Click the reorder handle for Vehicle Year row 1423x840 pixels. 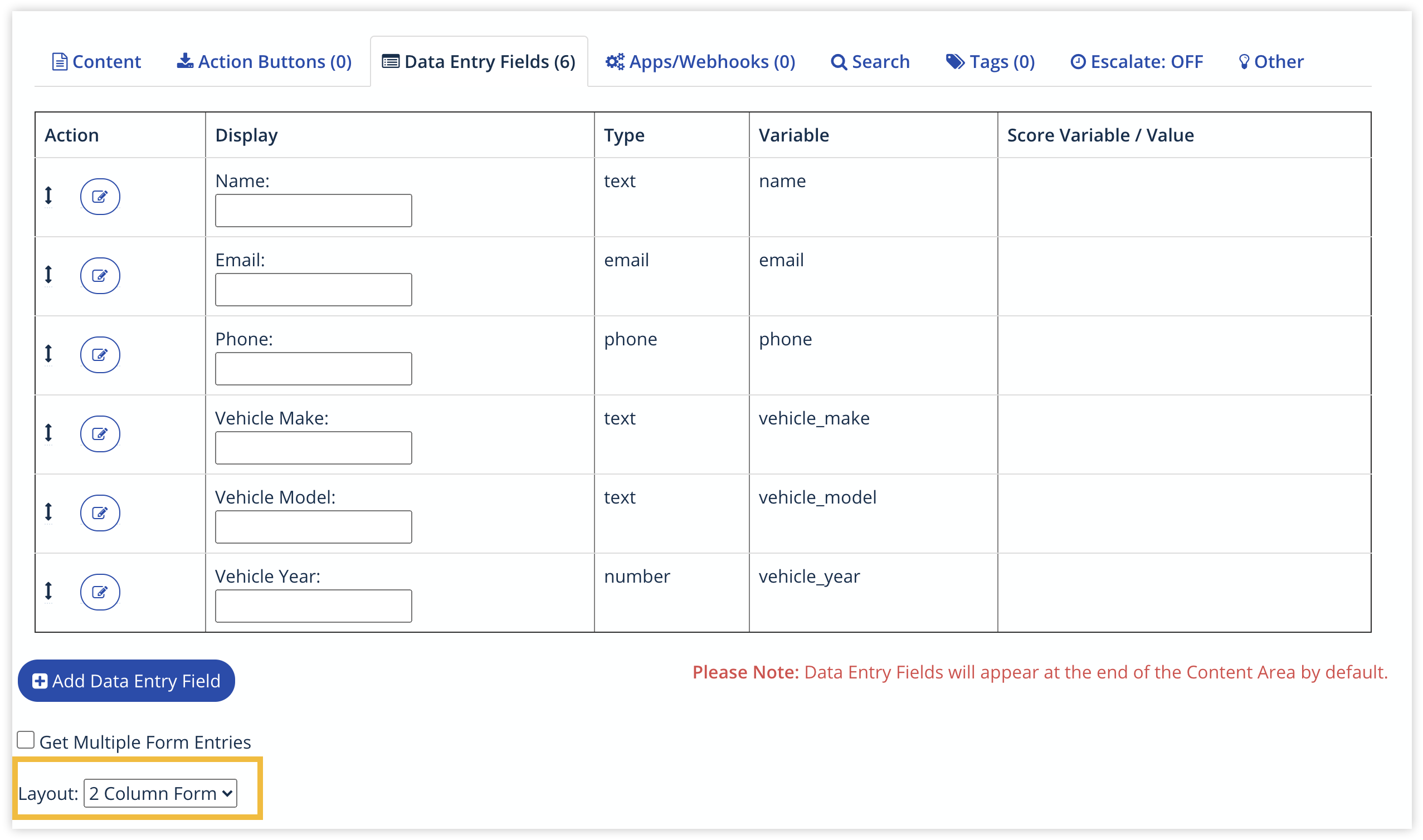(x=48, y=591)
